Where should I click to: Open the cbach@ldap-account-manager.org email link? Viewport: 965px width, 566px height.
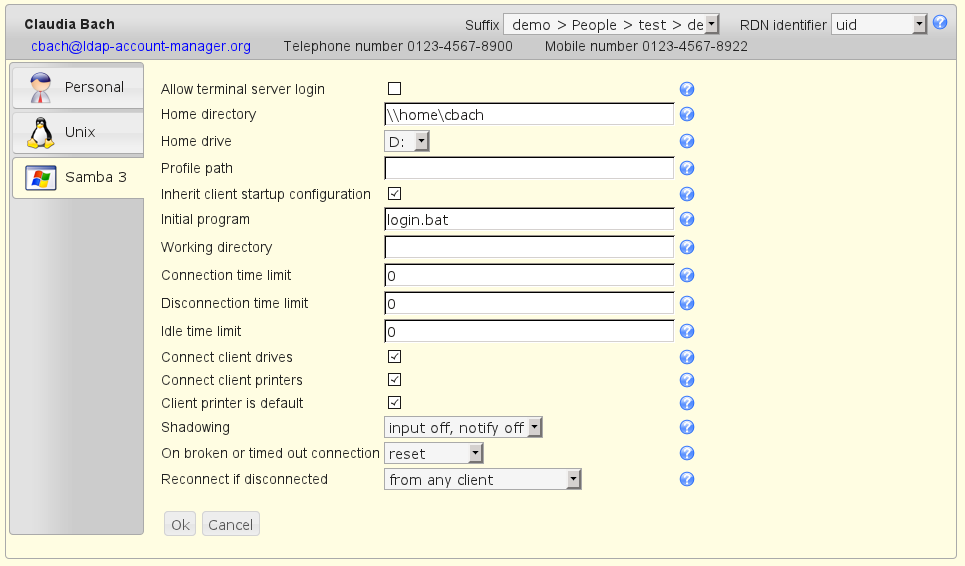[x=141, y=47]
